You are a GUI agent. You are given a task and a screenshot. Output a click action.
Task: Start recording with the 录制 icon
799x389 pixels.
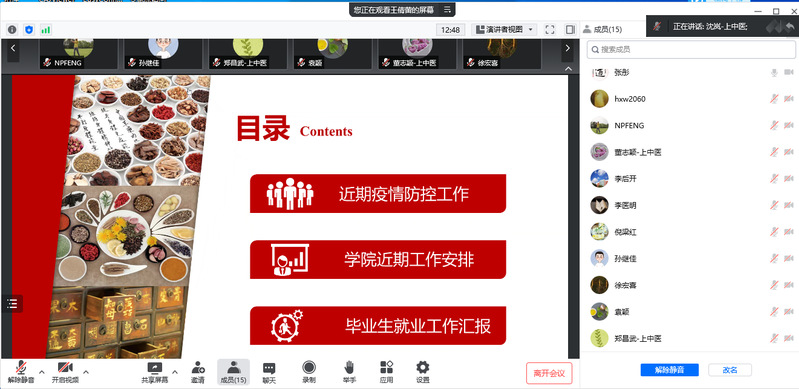click(x=309, y=372)
